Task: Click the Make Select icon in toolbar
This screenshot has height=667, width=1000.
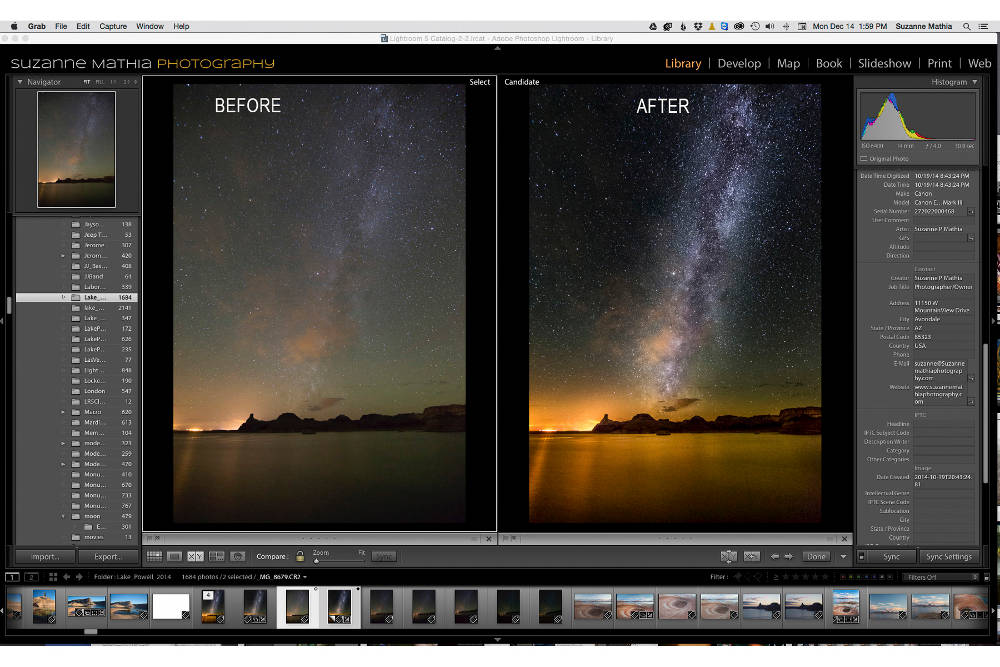Action: tap(752, 556)
